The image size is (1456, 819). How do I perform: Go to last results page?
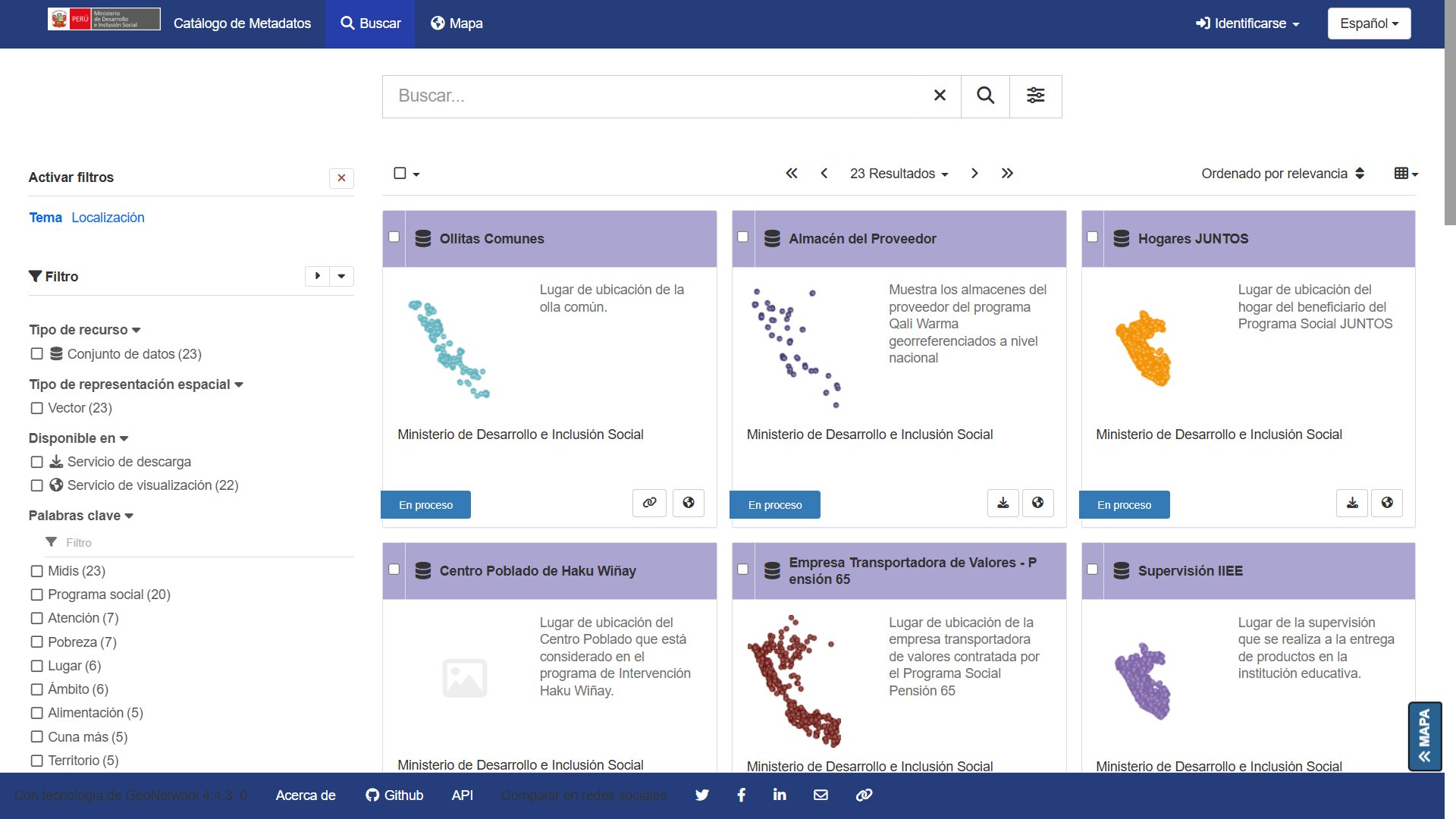tap(1007, 174)
